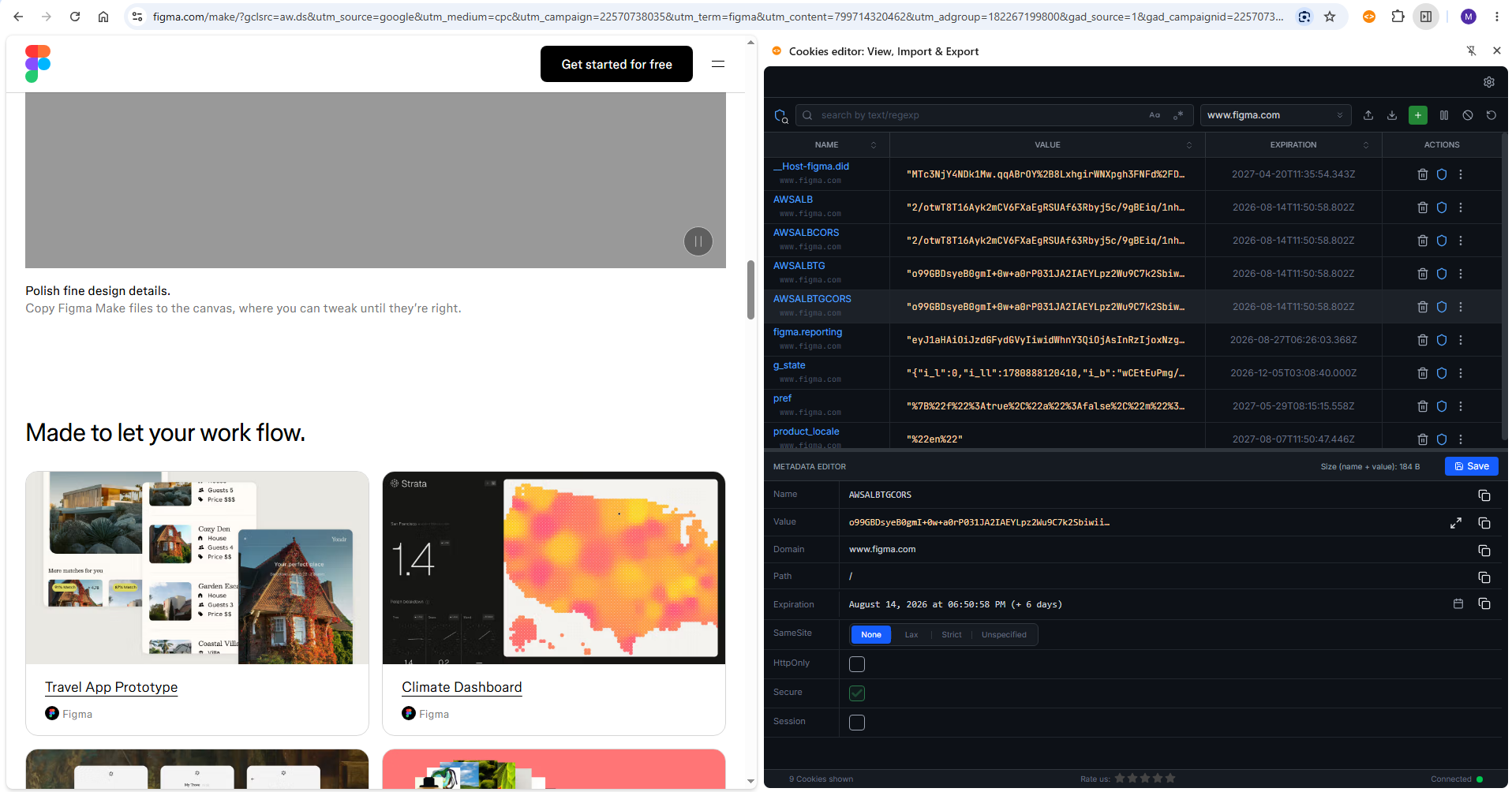Open the browser extensions puzzle icon

1398,17
